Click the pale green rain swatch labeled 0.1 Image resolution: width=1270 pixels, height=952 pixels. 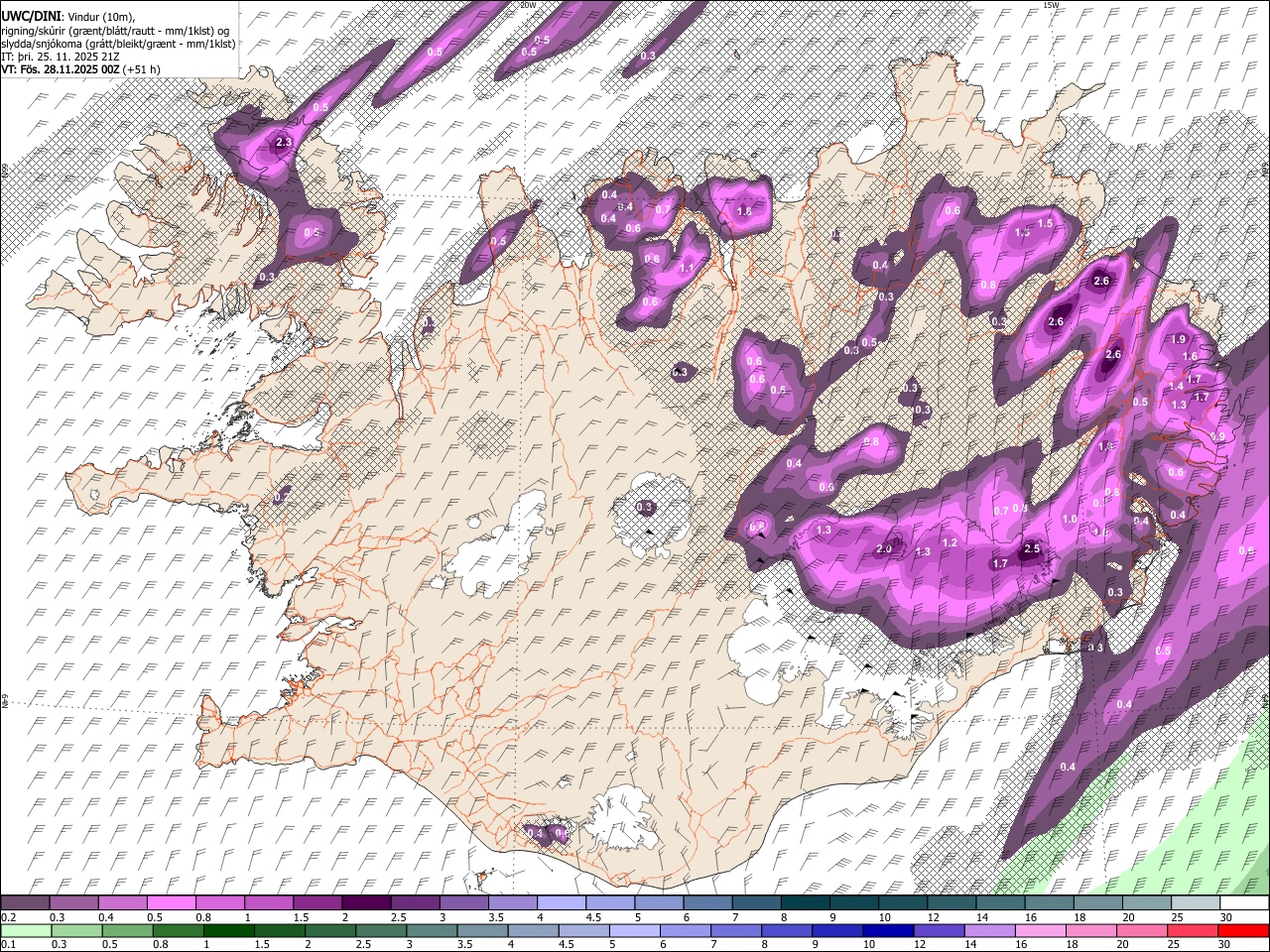pos(26,931)
